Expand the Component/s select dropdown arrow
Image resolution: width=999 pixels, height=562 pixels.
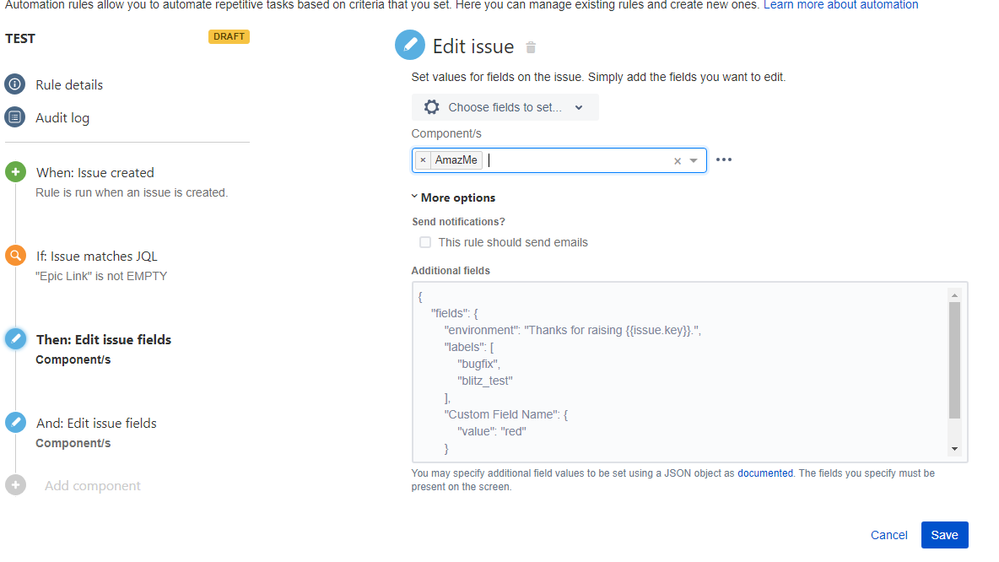coord(694,161)
